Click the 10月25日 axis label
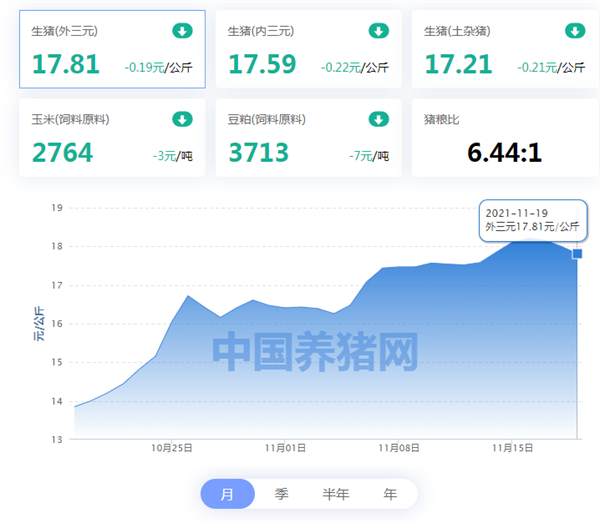 pos(172,448)
